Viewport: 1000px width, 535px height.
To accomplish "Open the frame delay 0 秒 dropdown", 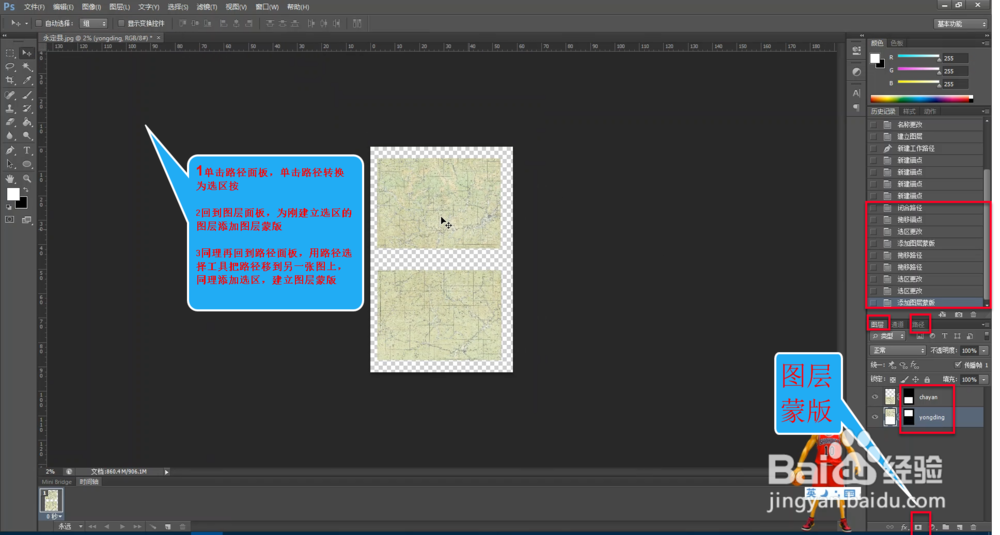I will point(53,517).
